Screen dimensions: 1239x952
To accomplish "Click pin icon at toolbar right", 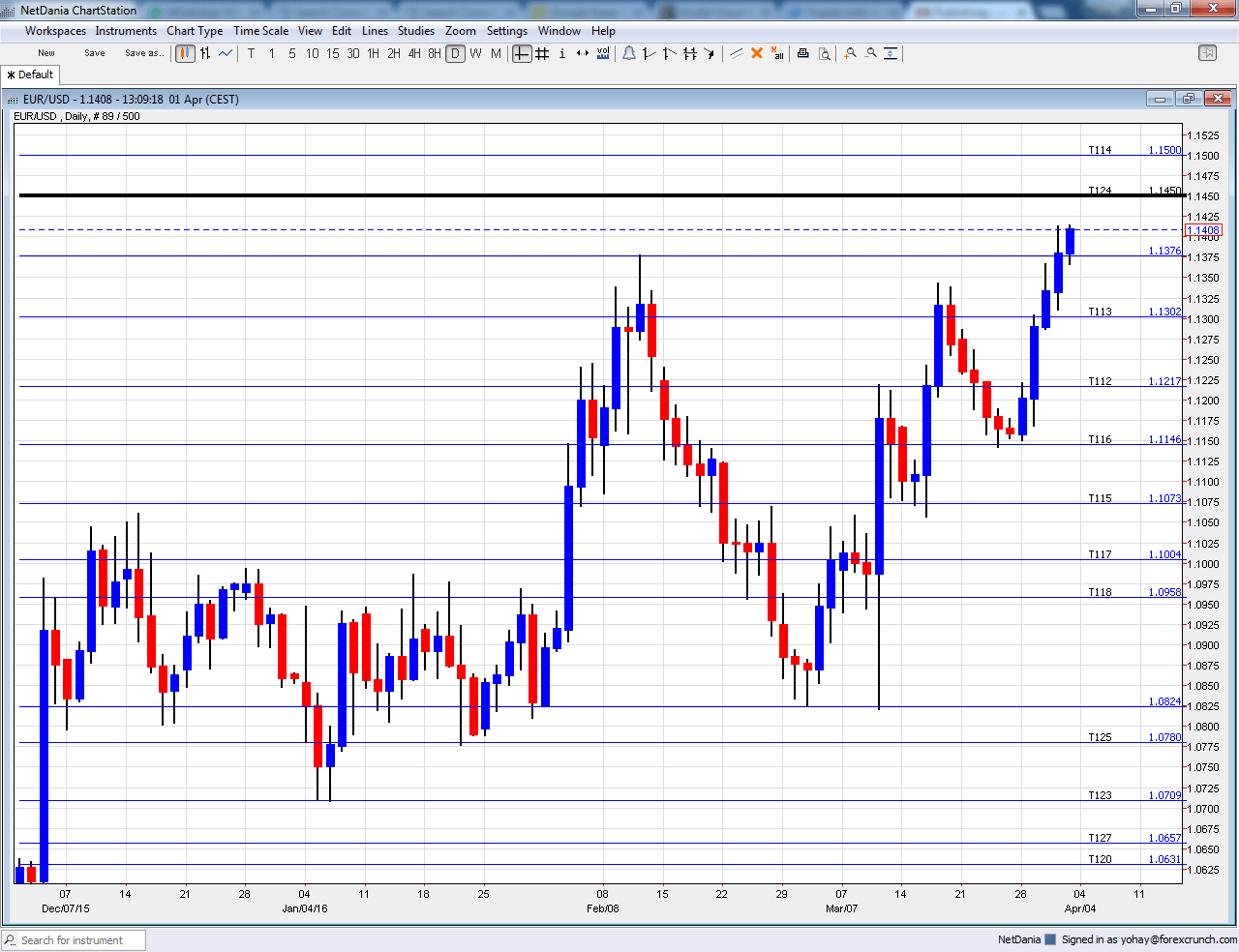I will click(x=1207, y=53).
